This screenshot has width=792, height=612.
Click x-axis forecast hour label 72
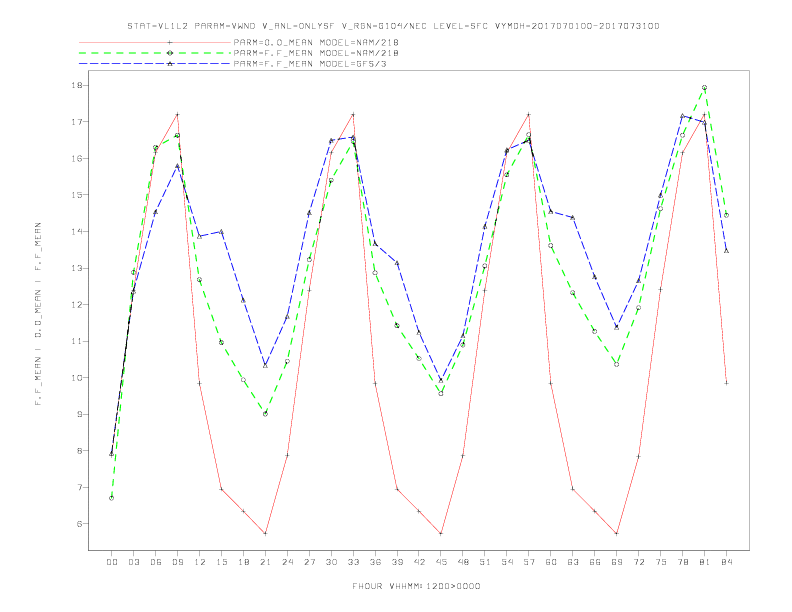(x=638, y=562)
